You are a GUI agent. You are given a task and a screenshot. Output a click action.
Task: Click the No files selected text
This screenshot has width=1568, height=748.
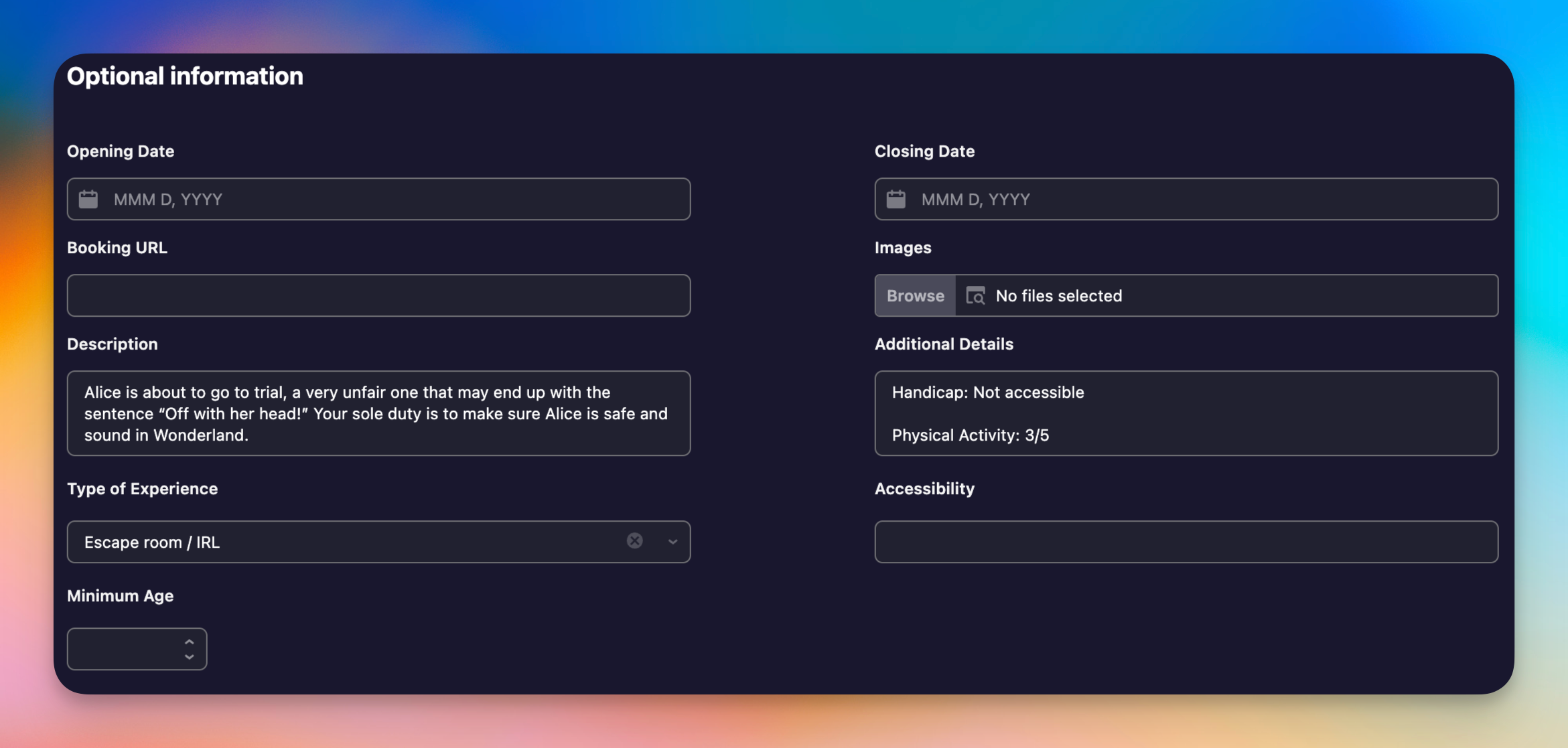coord(1058,296)
